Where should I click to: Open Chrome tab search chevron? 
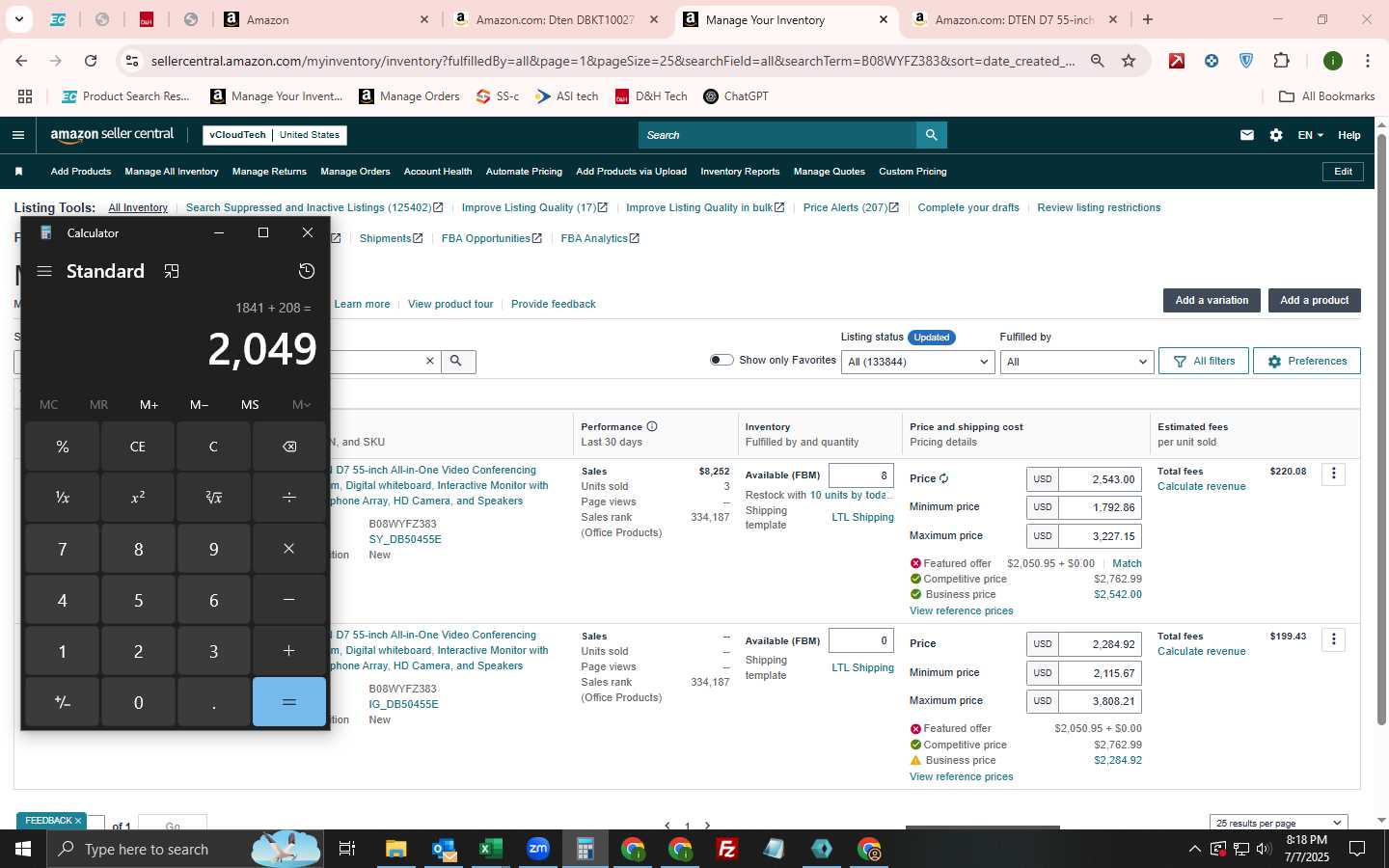(18, 19)
